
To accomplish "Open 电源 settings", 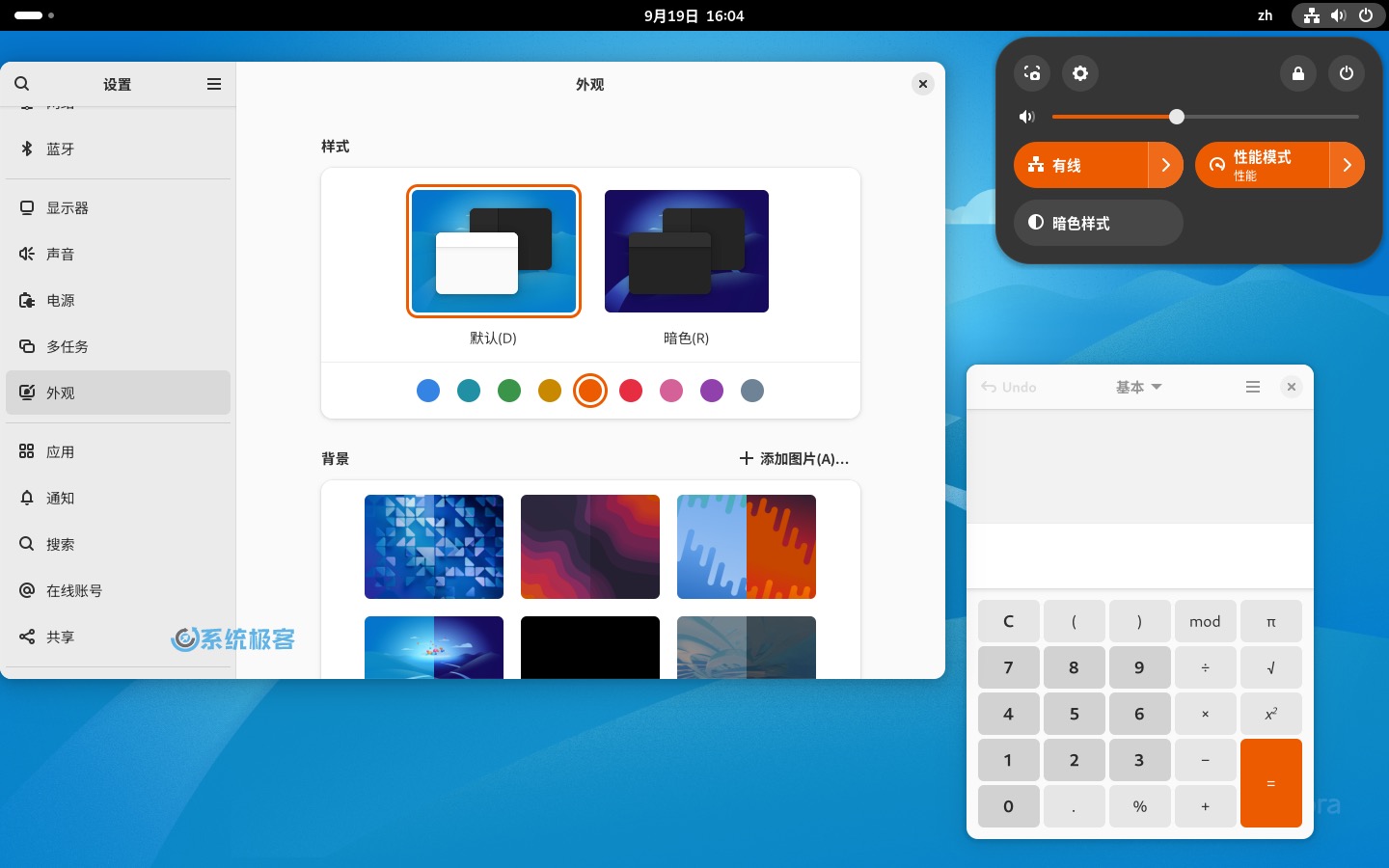I will 118,300.
